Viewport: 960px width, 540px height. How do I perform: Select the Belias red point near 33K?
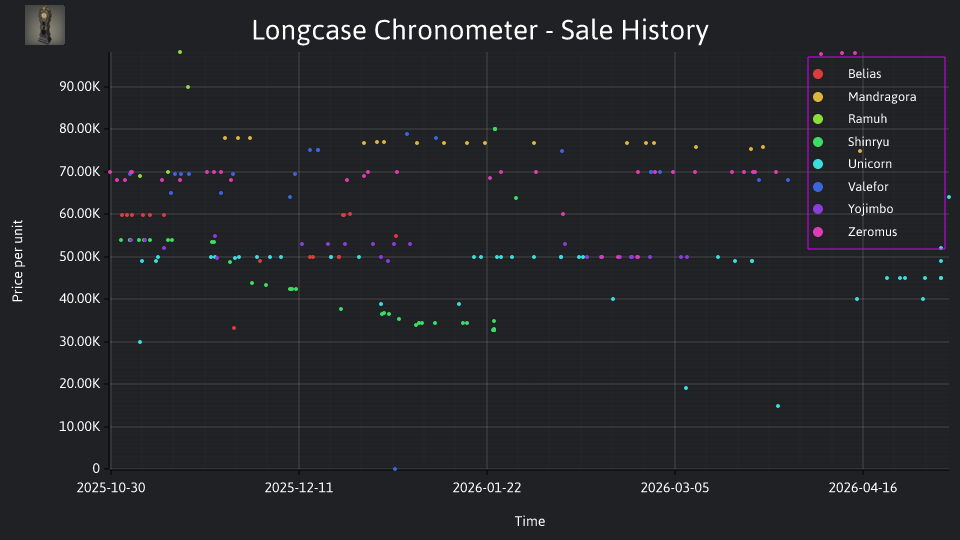[x=234, y=328]
